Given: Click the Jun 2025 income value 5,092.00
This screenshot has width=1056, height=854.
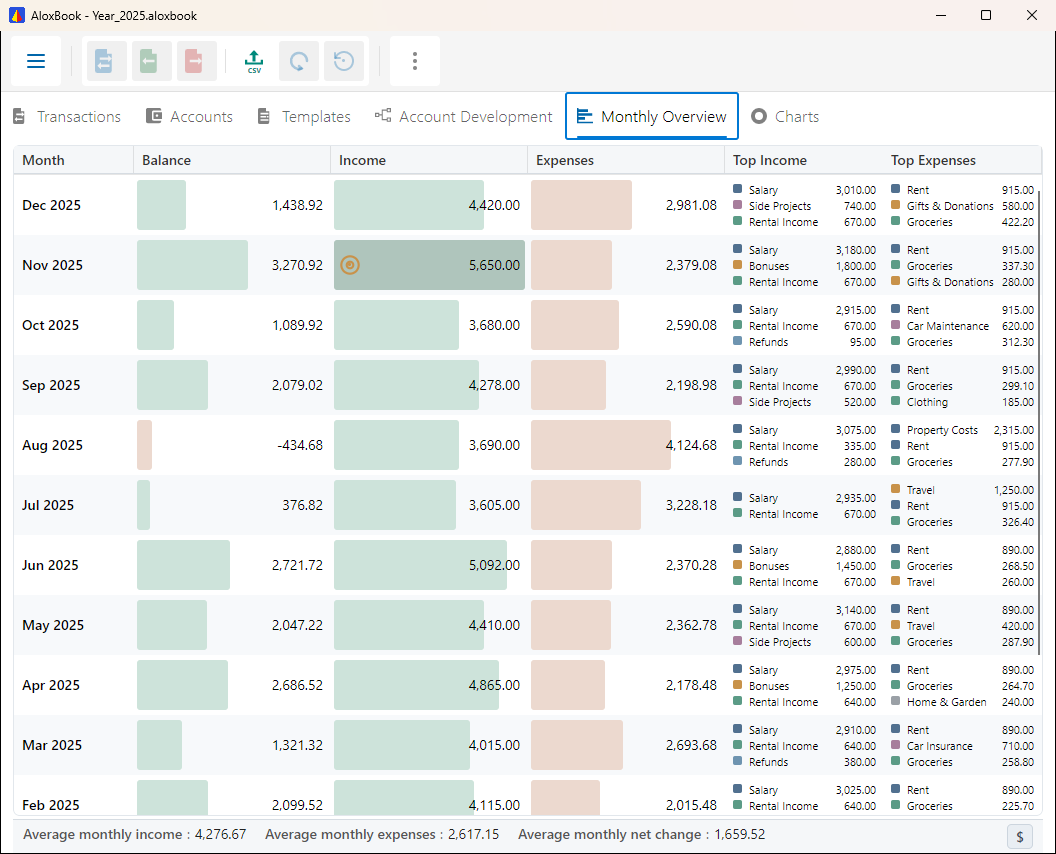Looking at the screenshot, I should (494, 565).
